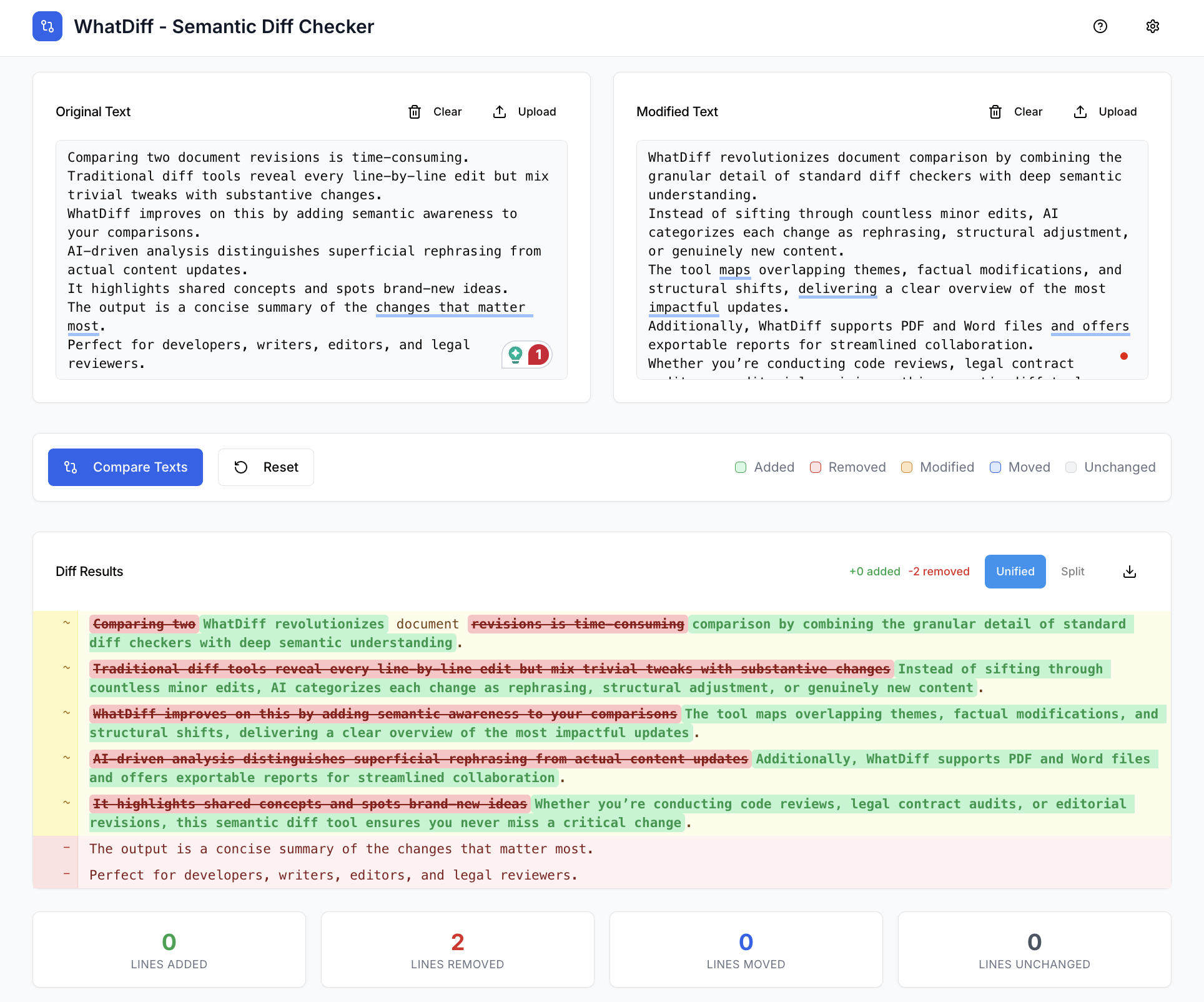Click the orange Modified legend swatch
Screen dimensions: 1204x1002
coord(907,467)
